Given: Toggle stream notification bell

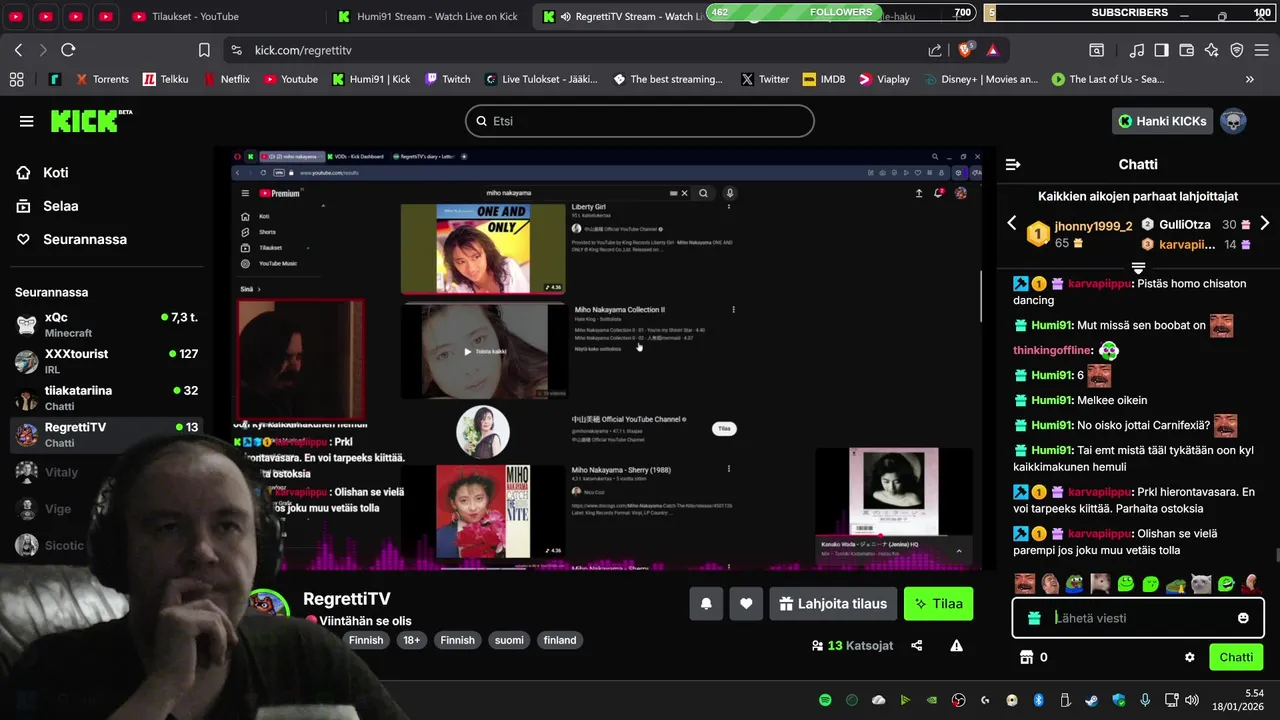Looking at the screenshot, I should (x=706, y=604).
